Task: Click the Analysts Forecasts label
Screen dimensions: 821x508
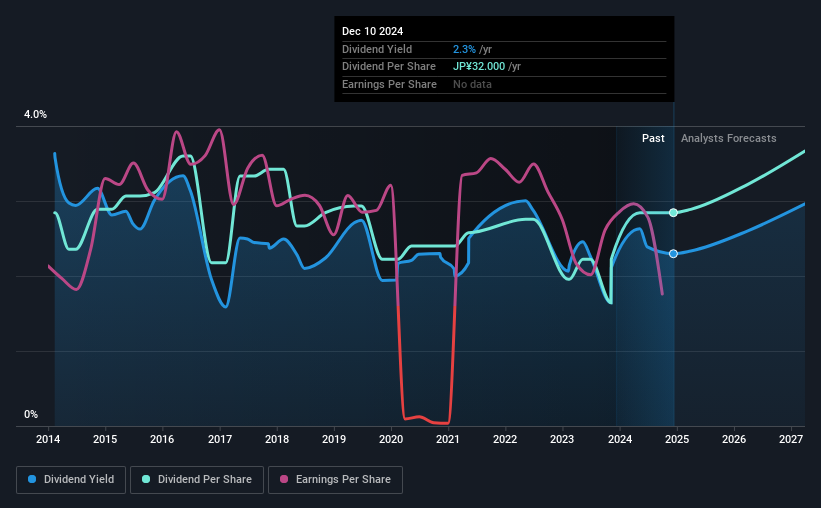Action: click(728, 138)
